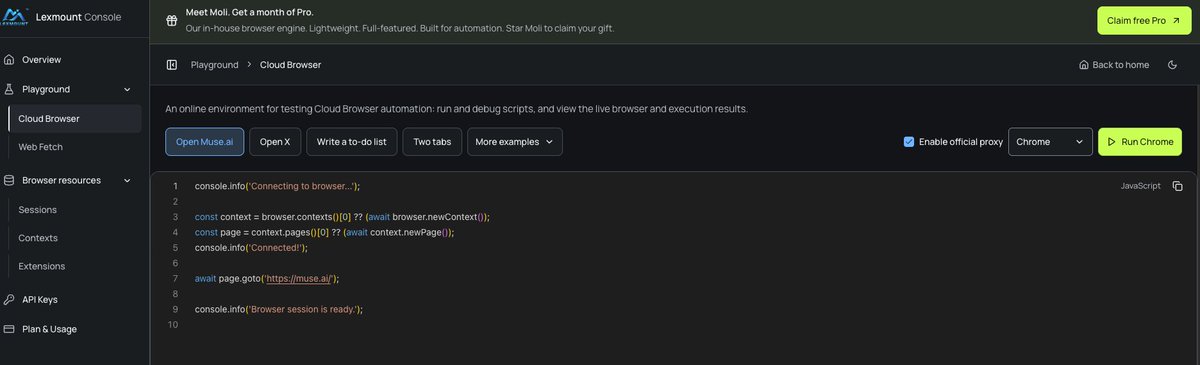The height and width of the screenshot is (365, 1200).
Task: Select the Open Muse.ai example
Action: pos(205,142)
